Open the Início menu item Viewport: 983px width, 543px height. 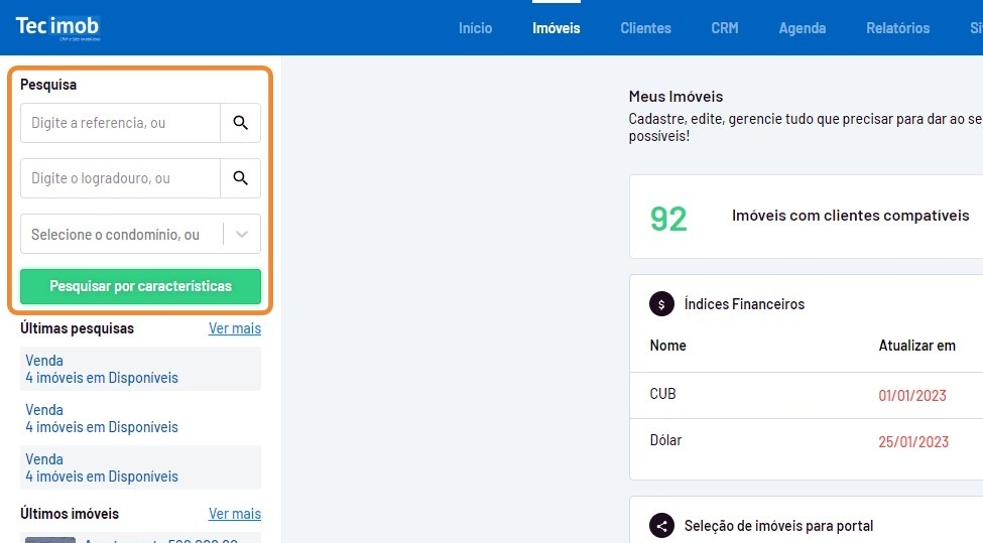(475, 28)
